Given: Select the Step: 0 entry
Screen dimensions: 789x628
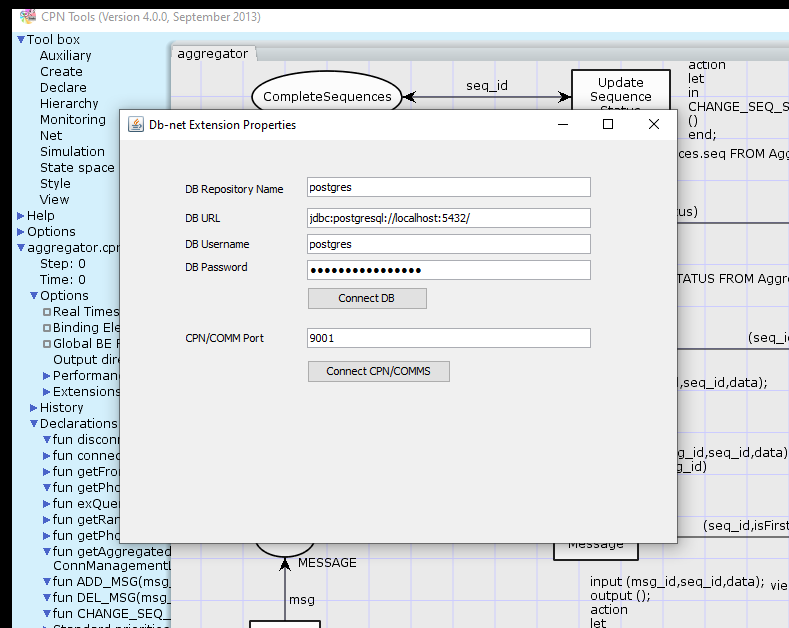Looking at the screenshot, I should pos(63,264).
